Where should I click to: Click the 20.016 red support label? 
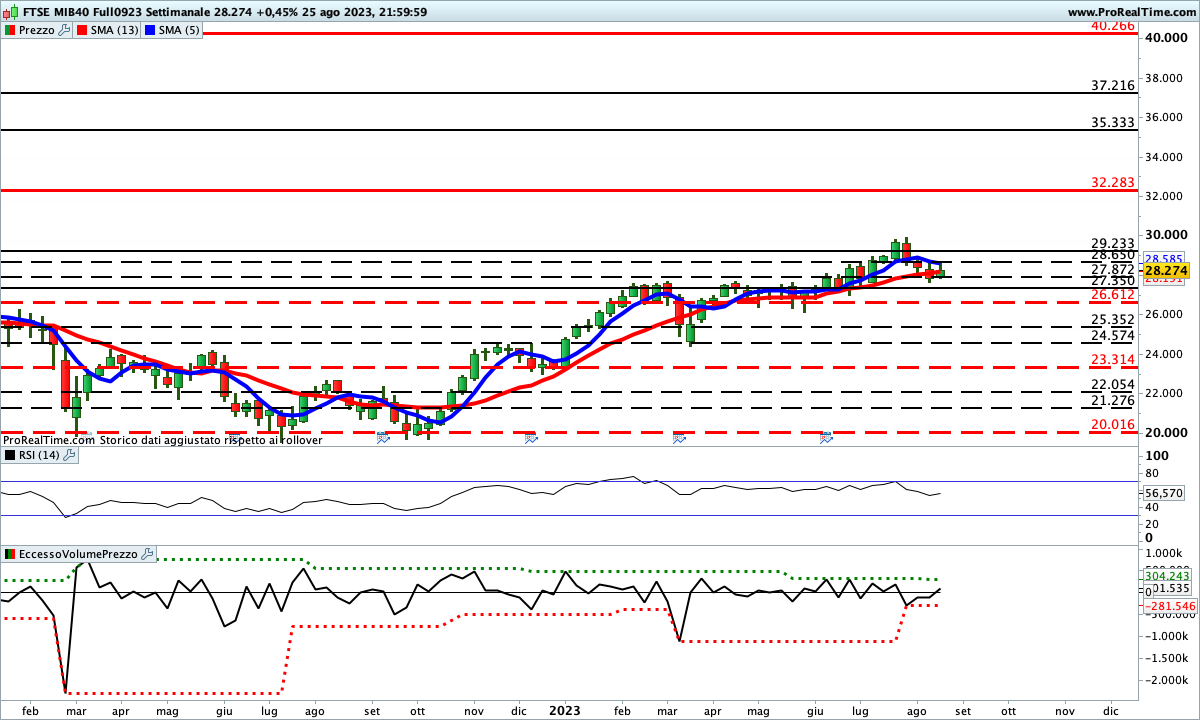[1113, 425]
